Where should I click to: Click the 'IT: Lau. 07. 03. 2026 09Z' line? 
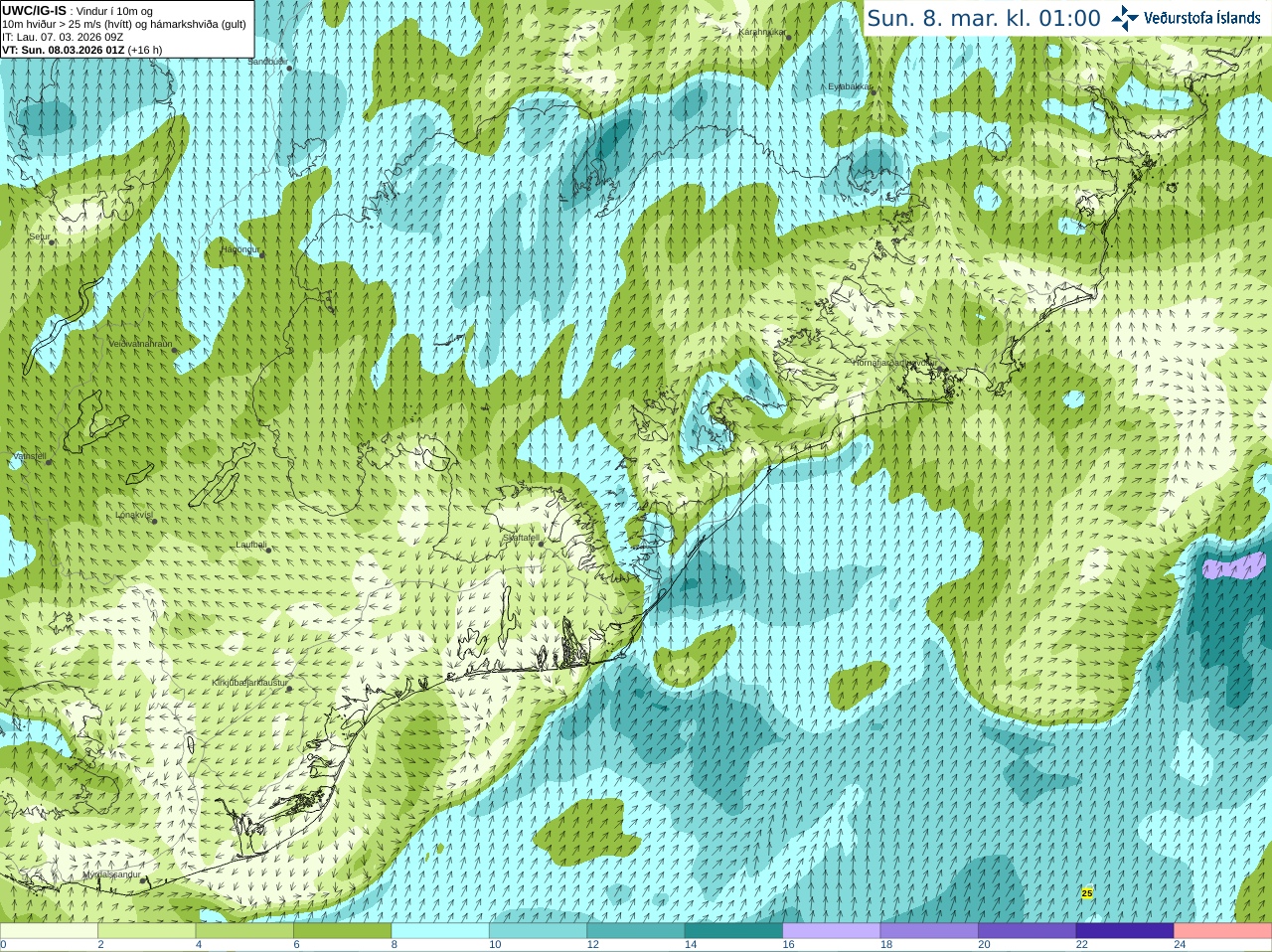coord(63,37)
